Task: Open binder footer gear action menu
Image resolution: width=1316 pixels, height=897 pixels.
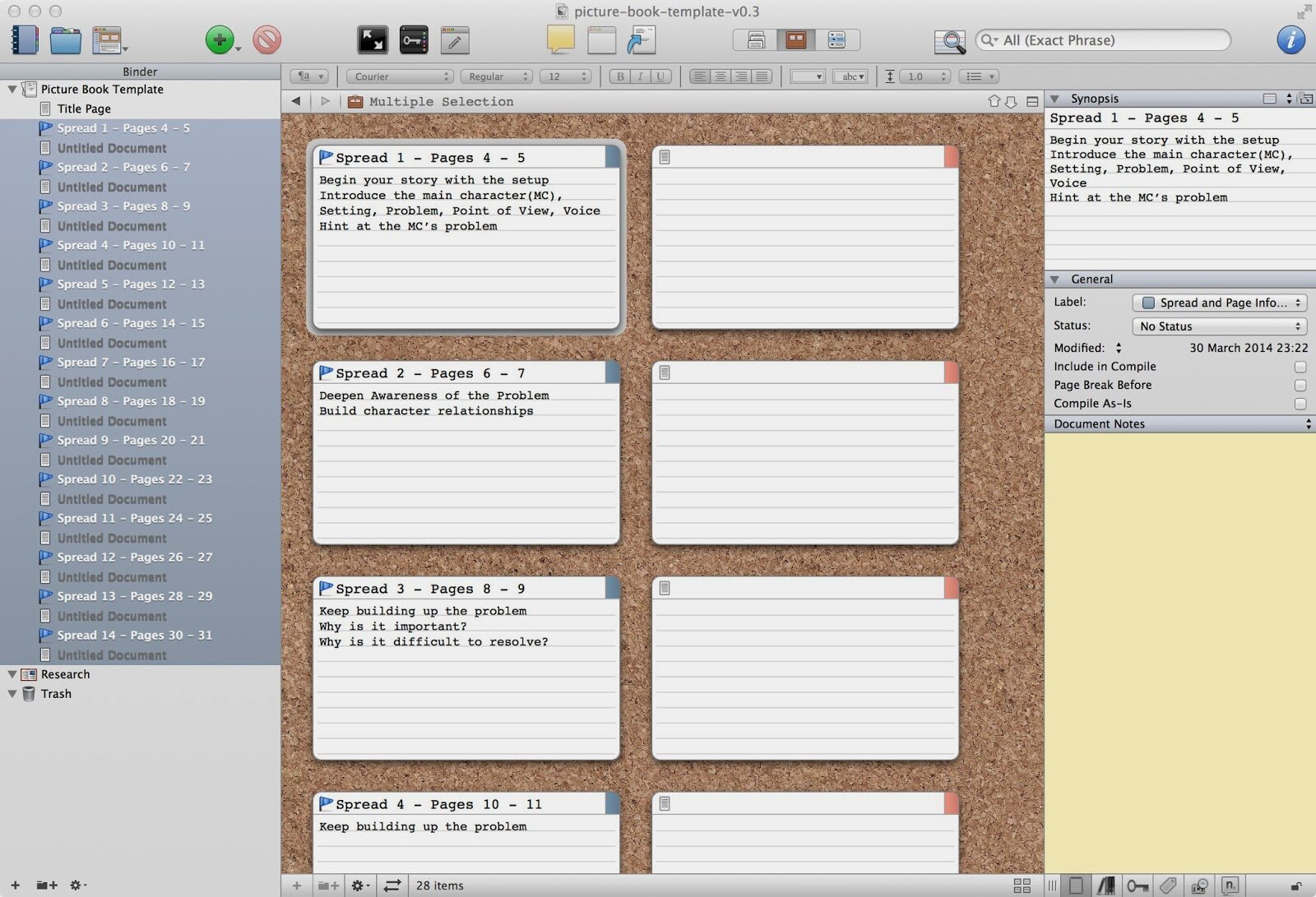Action: click(78, 885)
